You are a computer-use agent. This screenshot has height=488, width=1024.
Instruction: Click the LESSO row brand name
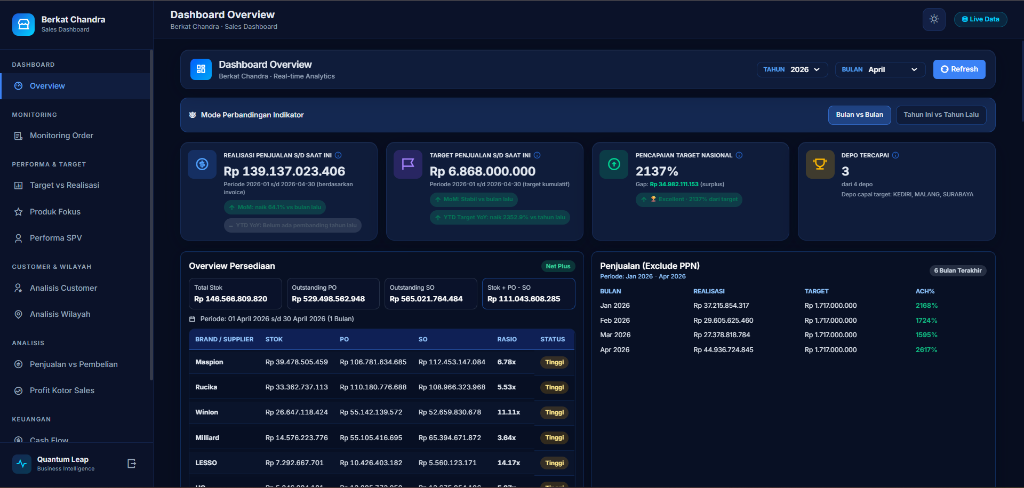pyautogui.click(x=206, y=463)
